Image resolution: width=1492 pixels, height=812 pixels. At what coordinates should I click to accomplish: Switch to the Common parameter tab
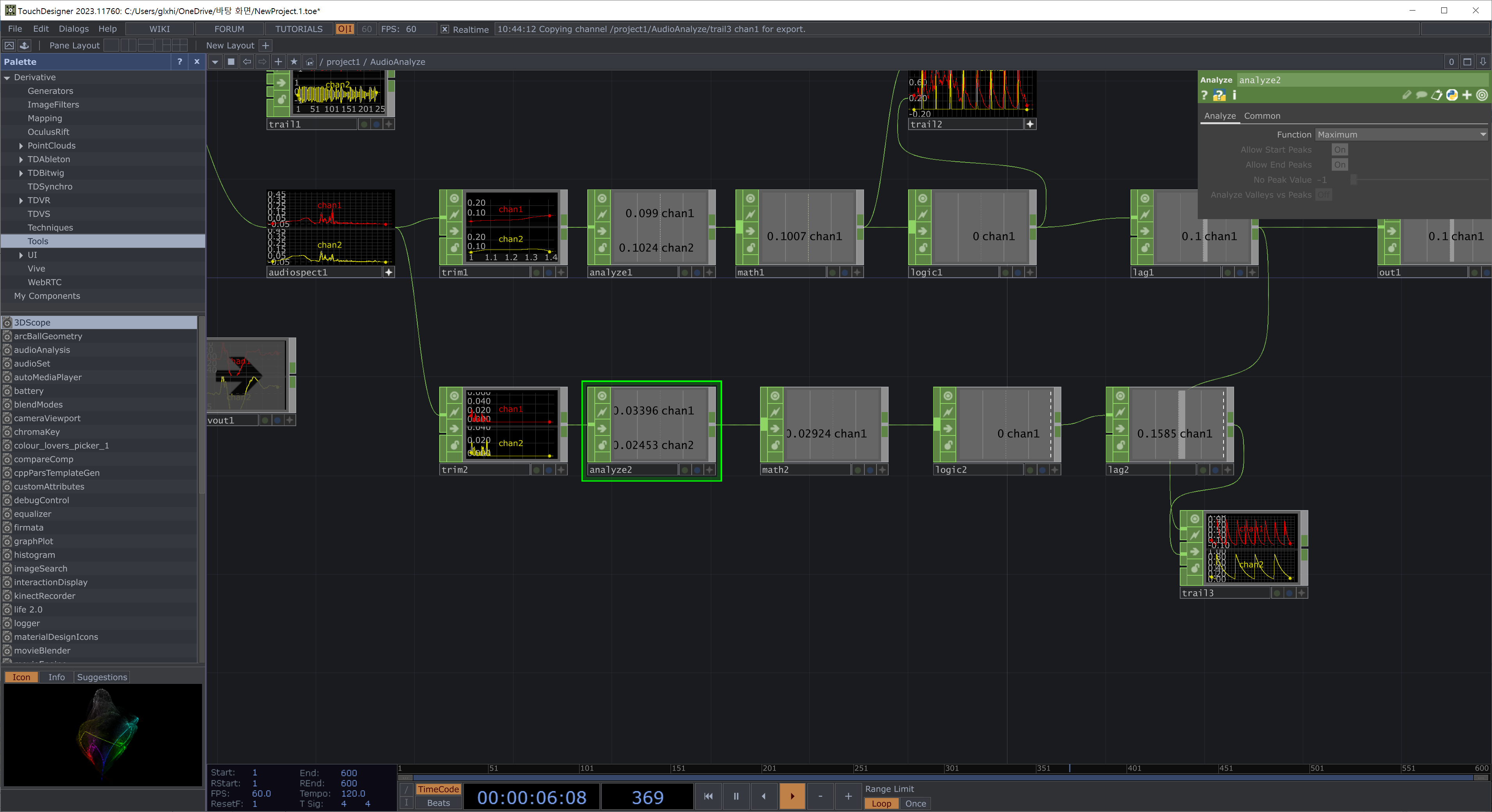pyautogui.click(x=1261, y=116)
